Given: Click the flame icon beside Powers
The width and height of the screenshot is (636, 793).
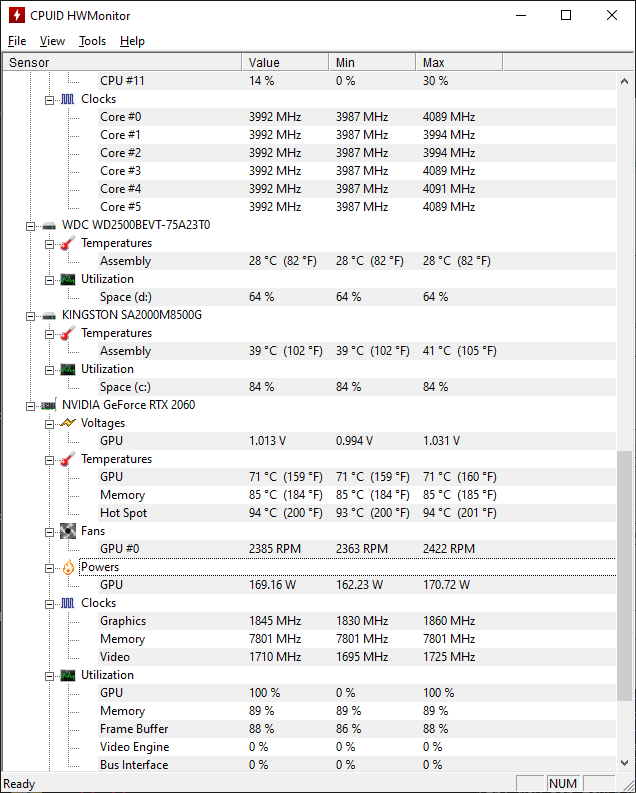Looking at the screenshot, I should tap(67, 567).
